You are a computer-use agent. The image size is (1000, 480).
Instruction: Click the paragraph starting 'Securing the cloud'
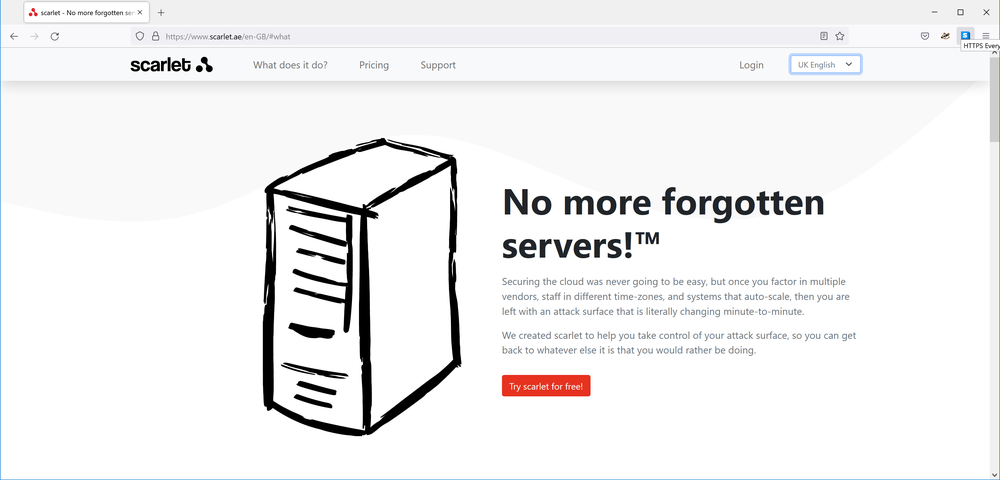pyautogui.click(x=675, y=297)
